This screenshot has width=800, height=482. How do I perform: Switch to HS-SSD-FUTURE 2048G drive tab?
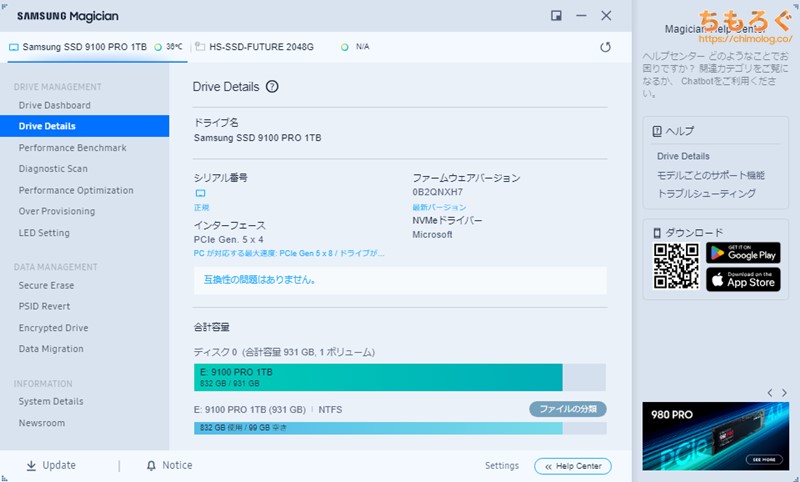click(261, 47)
